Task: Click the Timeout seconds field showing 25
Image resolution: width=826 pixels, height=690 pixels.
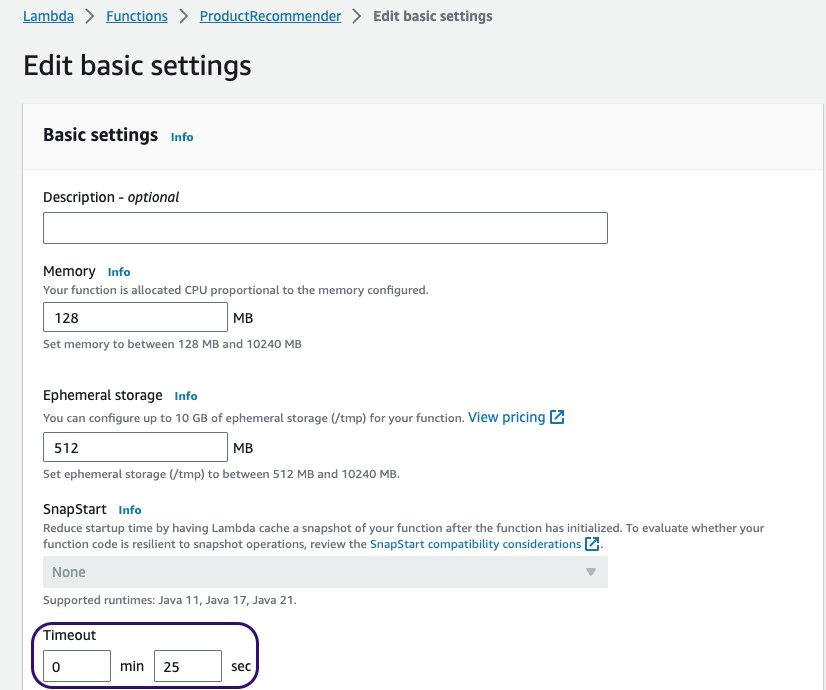Action: [188, 666]
